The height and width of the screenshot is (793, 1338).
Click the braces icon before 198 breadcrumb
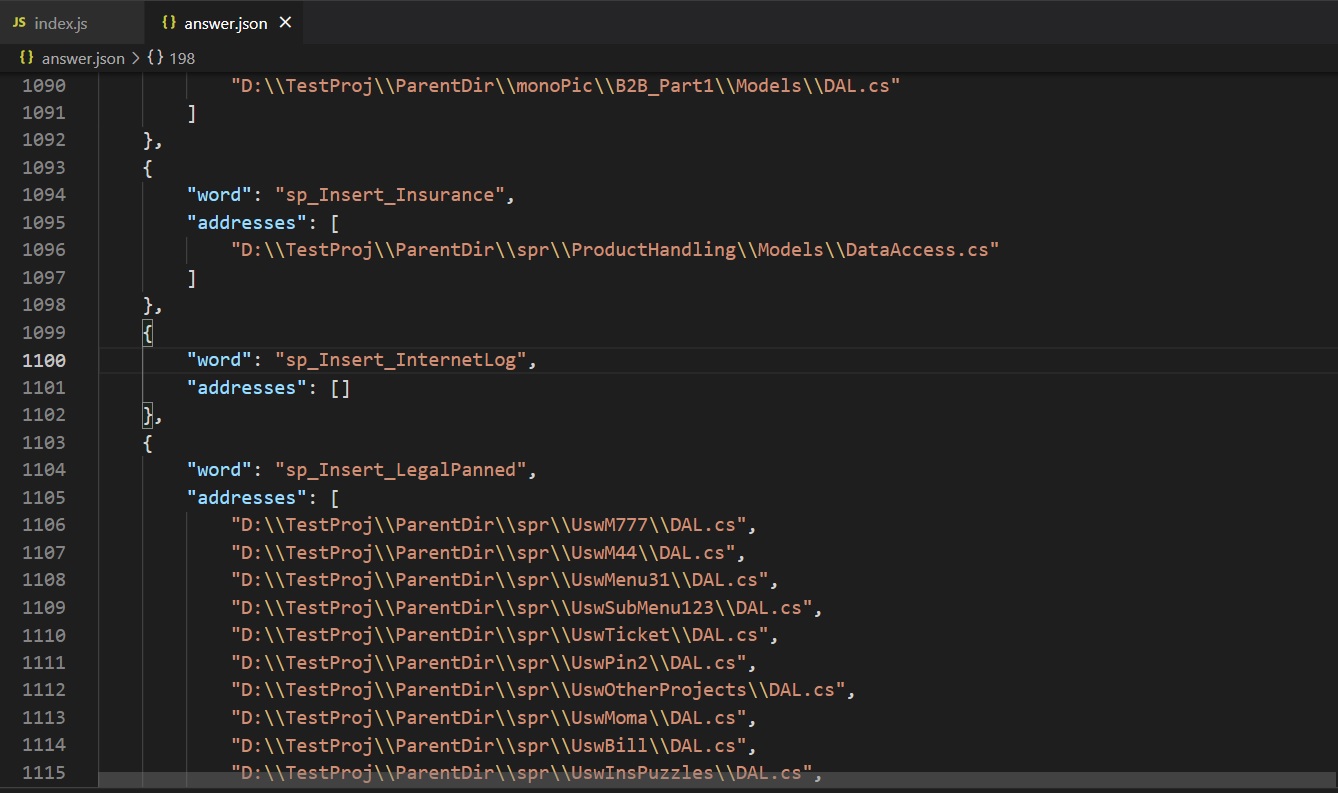pos(155,58)
